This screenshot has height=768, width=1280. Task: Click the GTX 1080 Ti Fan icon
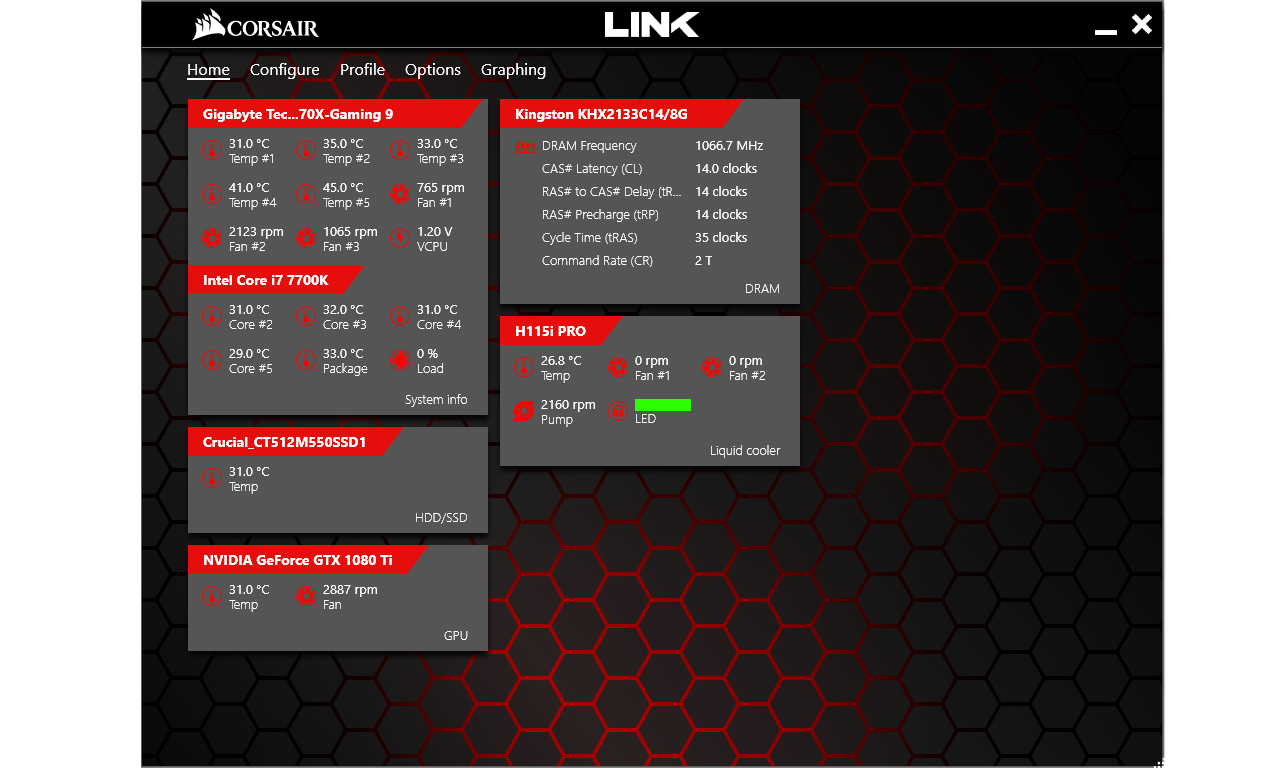[306, 596]
